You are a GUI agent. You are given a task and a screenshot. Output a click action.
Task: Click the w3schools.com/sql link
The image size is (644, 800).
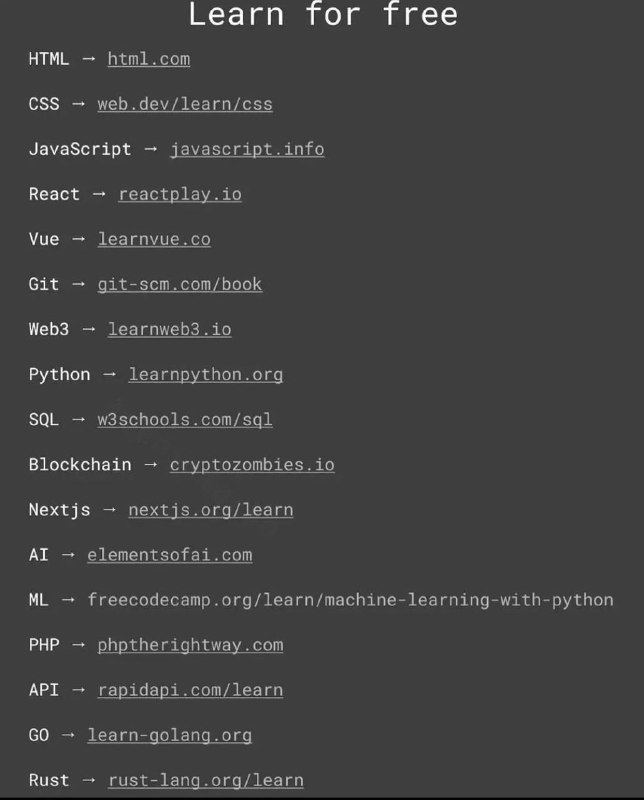pos(185,420)
